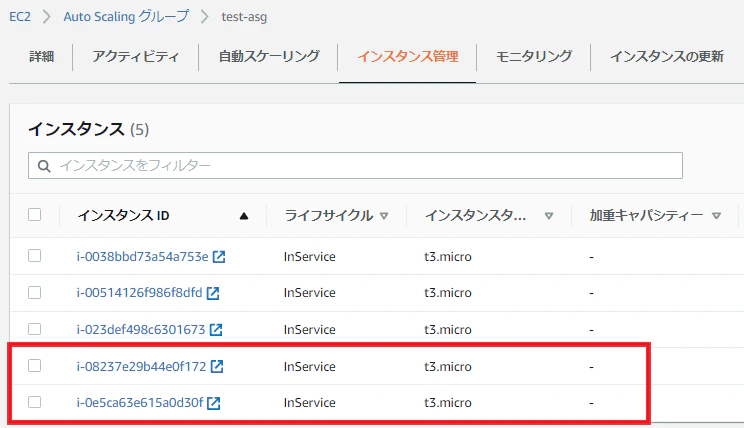
Task: Open instance link i-0e5ca63e615a0d30f
Action: [x=140, y=403]
